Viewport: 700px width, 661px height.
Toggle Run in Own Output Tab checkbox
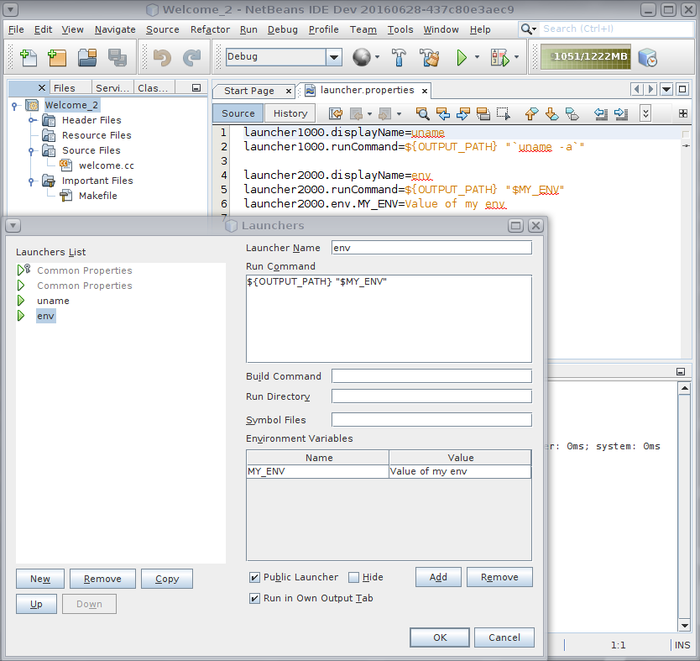click(x=254, y=599)
